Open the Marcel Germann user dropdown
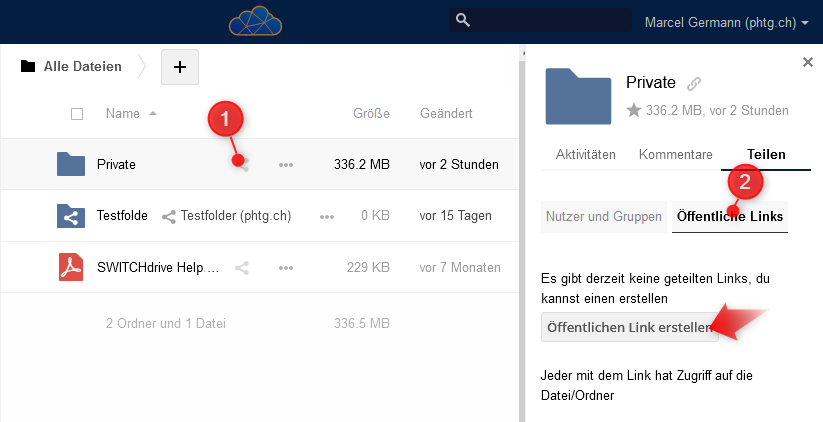 click(727, 22)
